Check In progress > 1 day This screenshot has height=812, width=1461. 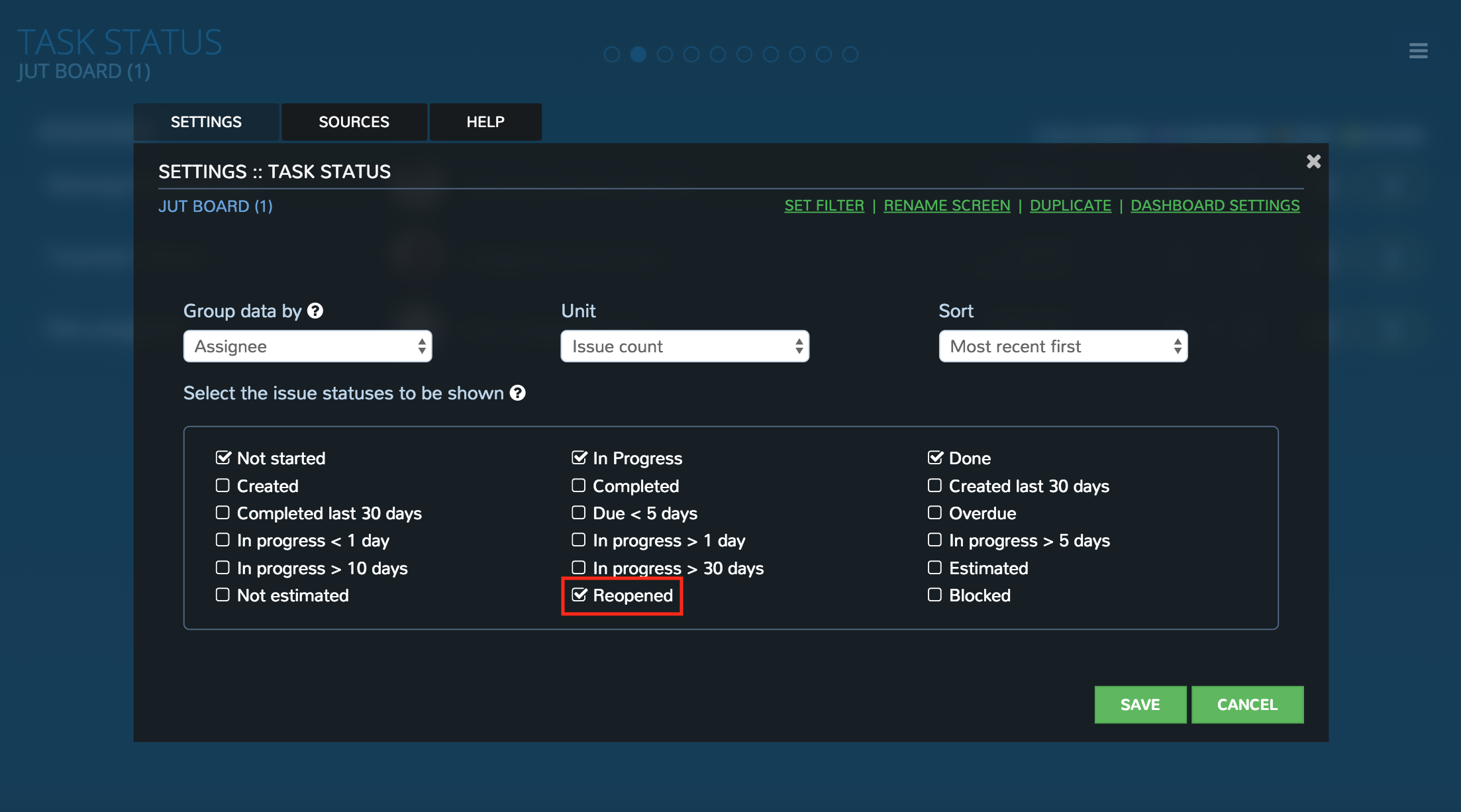point(579,540)
